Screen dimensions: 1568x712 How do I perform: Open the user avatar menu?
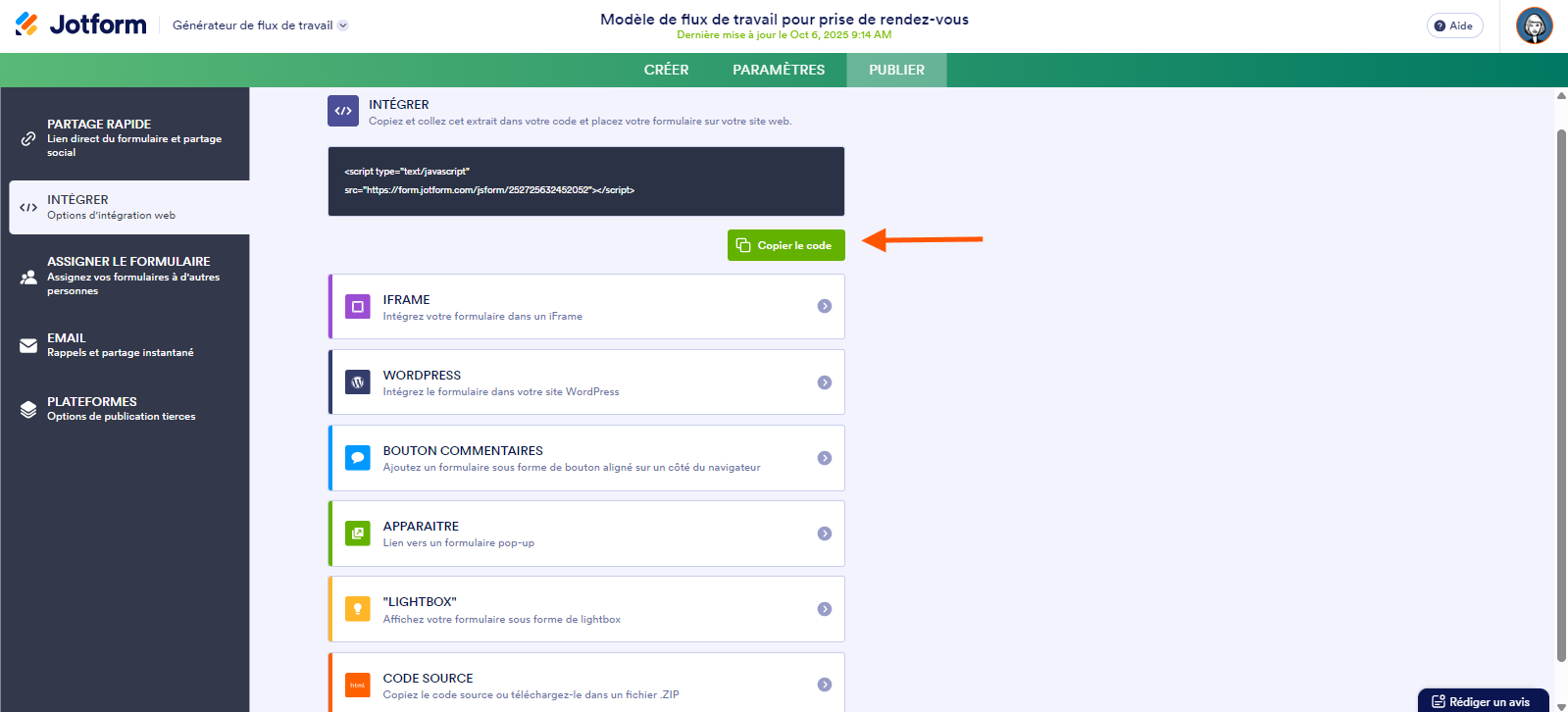pos(1534,25)
